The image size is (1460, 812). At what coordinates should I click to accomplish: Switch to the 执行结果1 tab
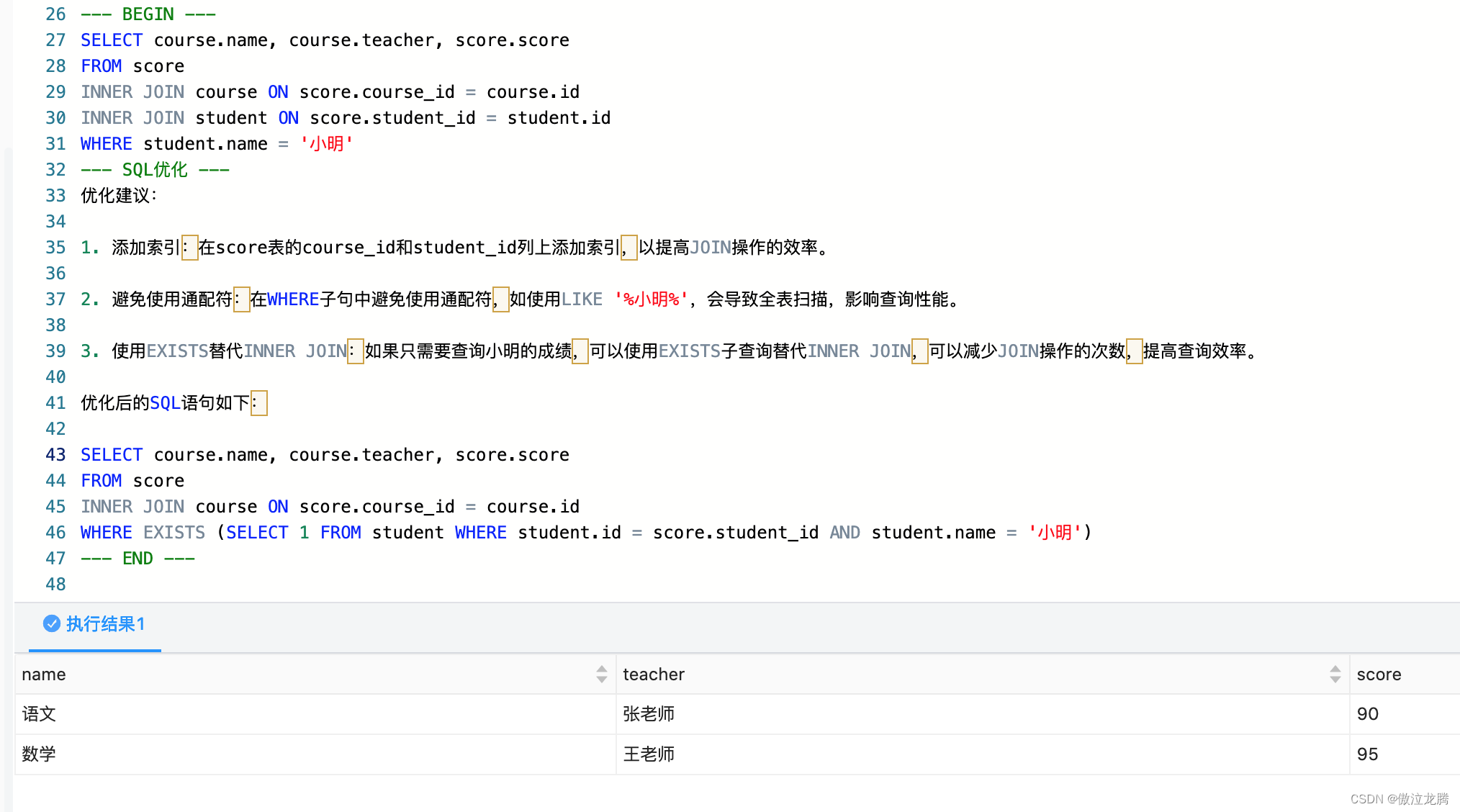tap(105, 623)
